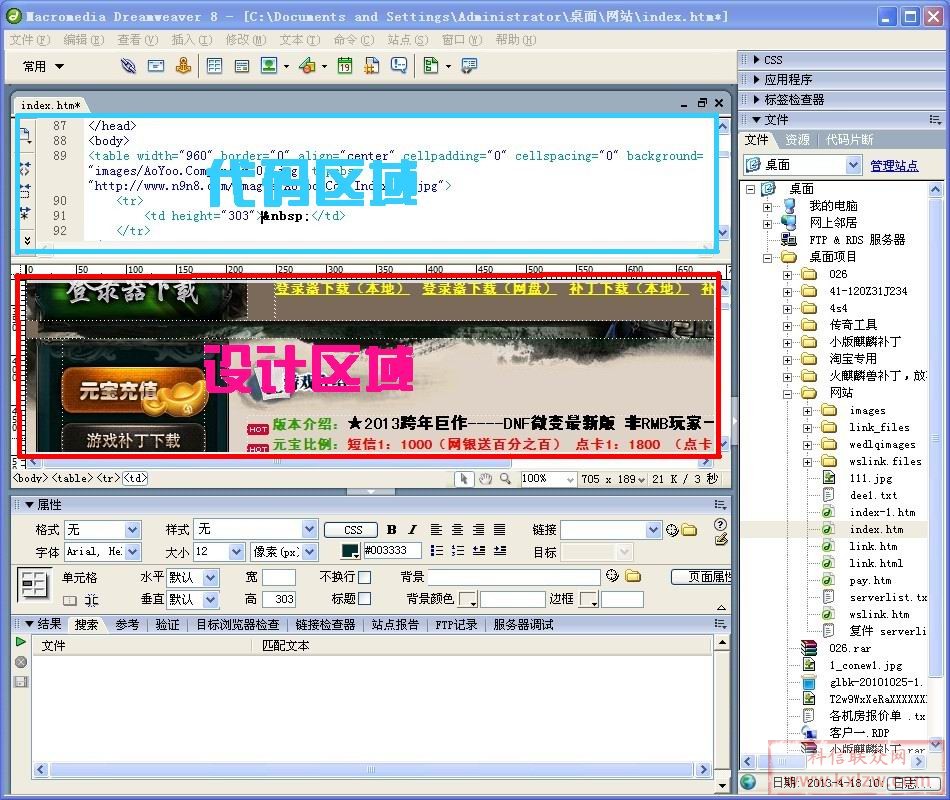950x800 pixels.
Task: Switch to the FTP记录 tab
Action: tap(456, 625)
